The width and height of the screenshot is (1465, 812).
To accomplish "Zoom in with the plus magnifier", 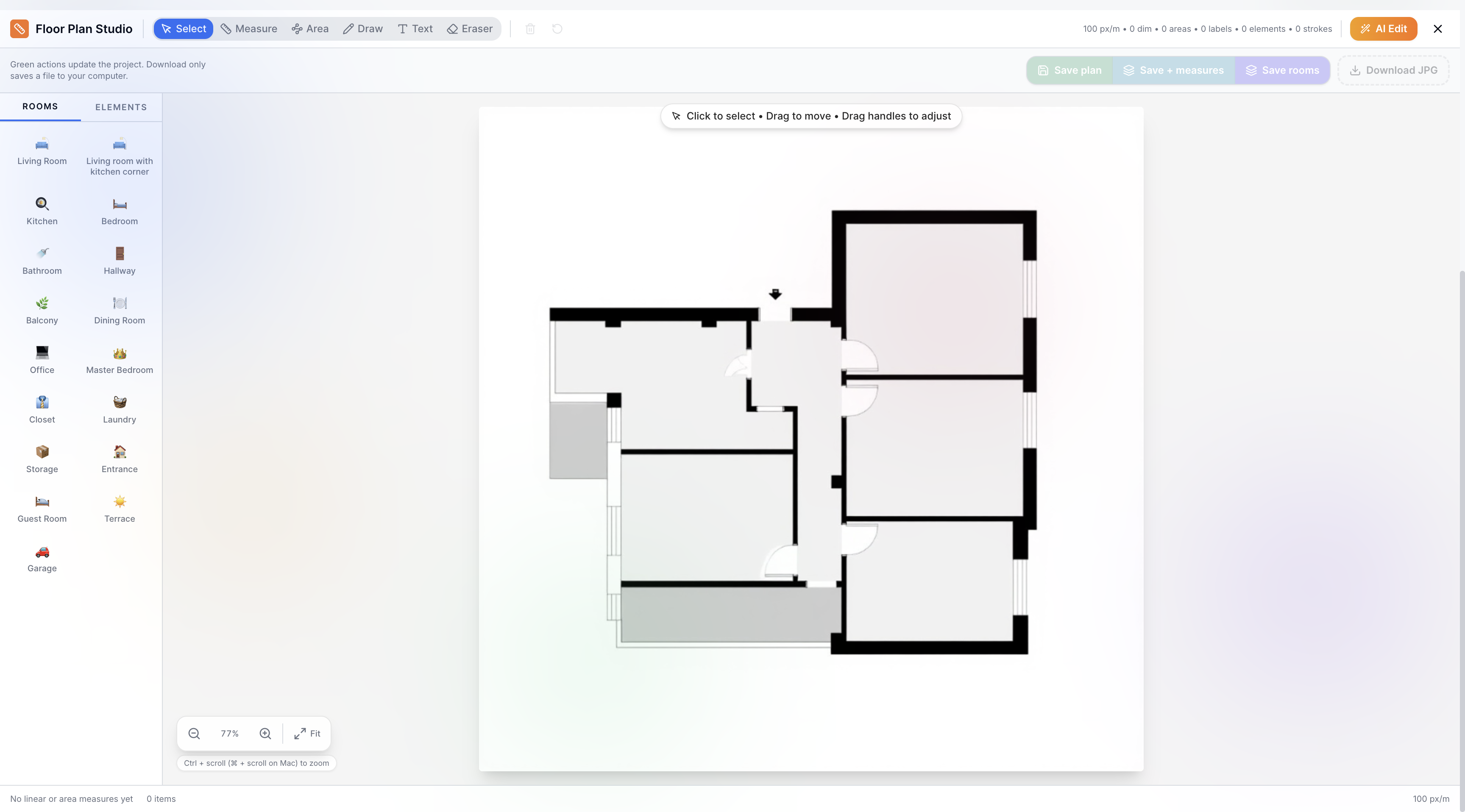I will (x=265, y=734).
